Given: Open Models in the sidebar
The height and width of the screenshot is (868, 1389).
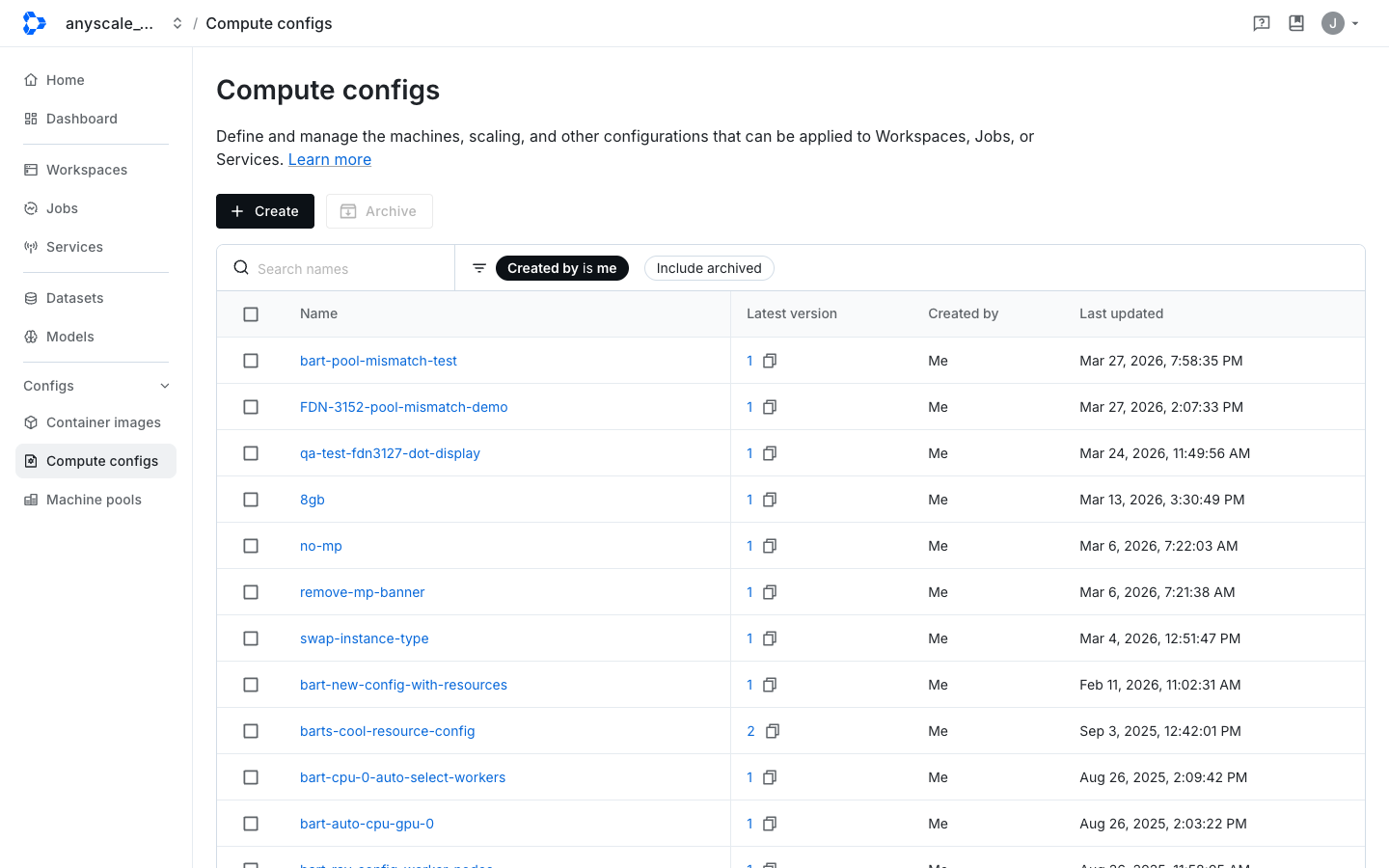Looking at the screenshot, I should 95,337.
